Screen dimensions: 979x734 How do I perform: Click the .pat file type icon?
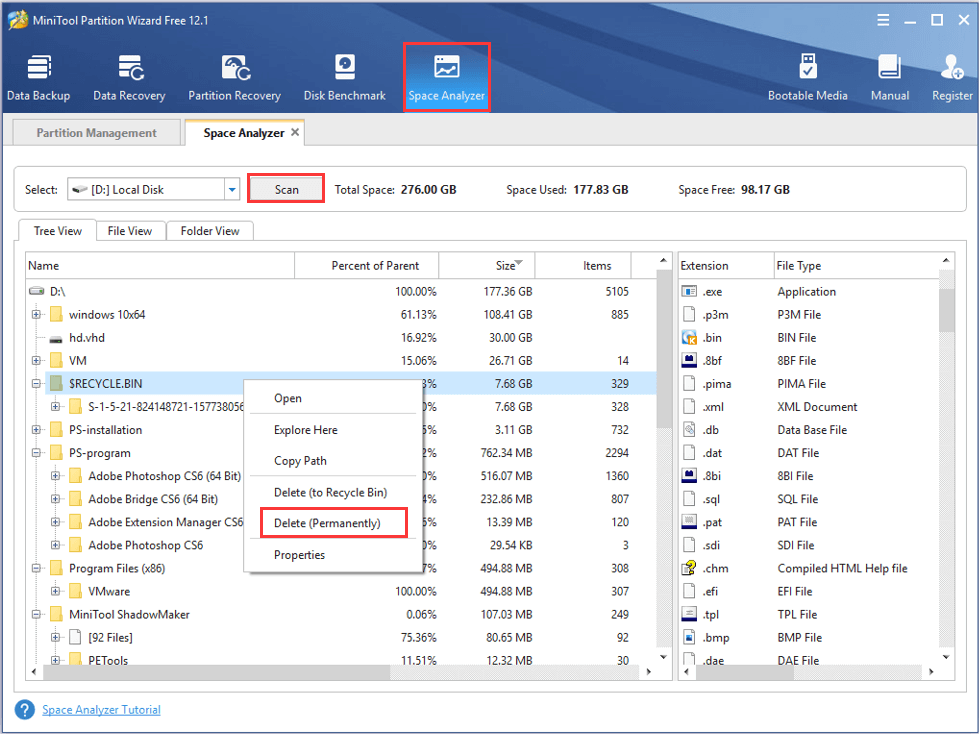689,522
